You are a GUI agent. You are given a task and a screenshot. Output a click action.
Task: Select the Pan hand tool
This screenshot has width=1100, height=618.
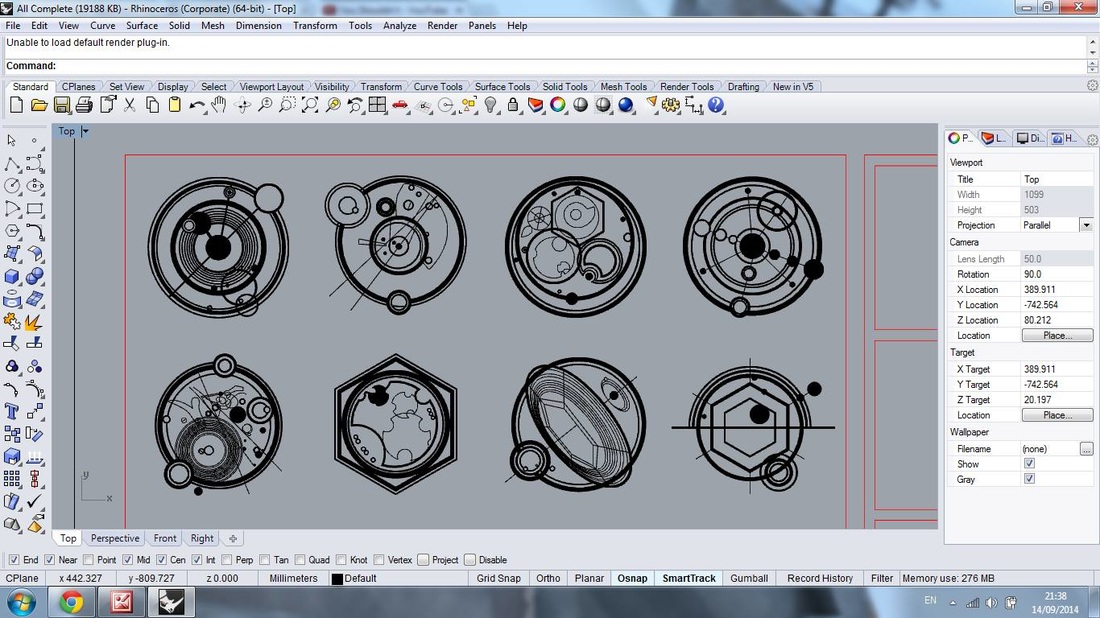[218, 105]
